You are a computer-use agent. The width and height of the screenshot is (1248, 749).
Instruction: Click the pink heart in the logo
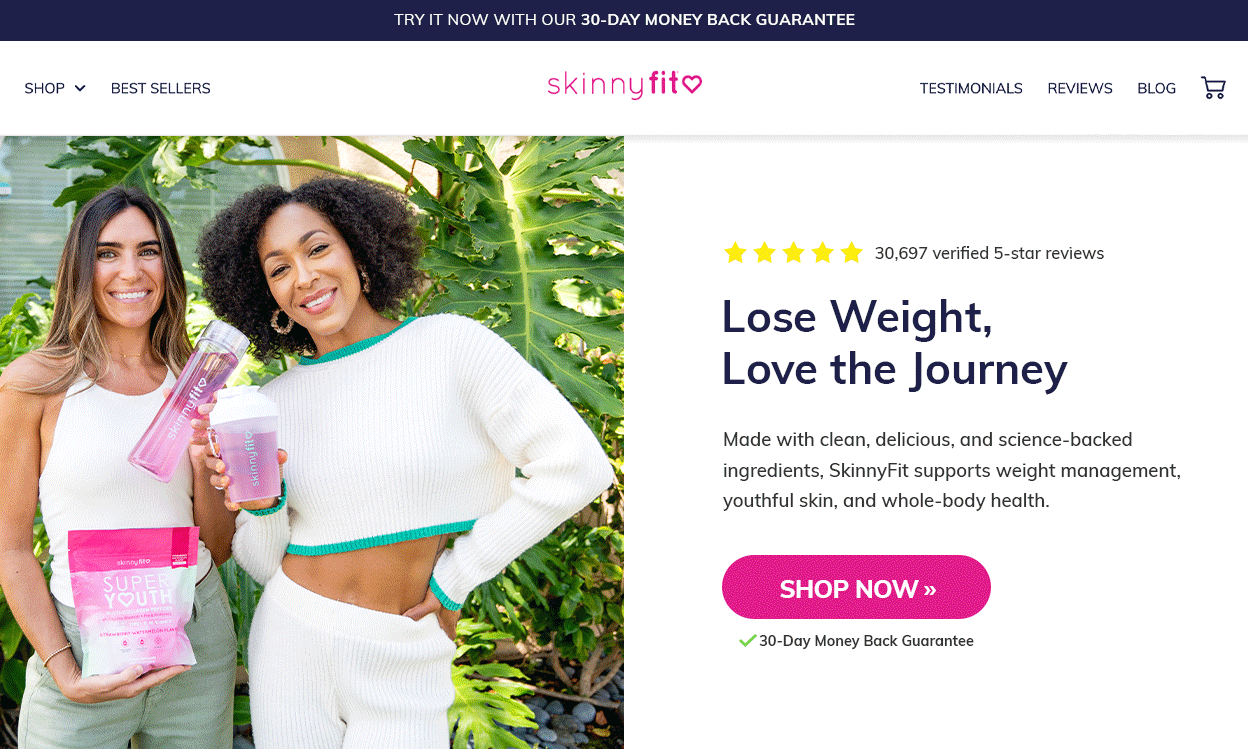pos(692,84)
